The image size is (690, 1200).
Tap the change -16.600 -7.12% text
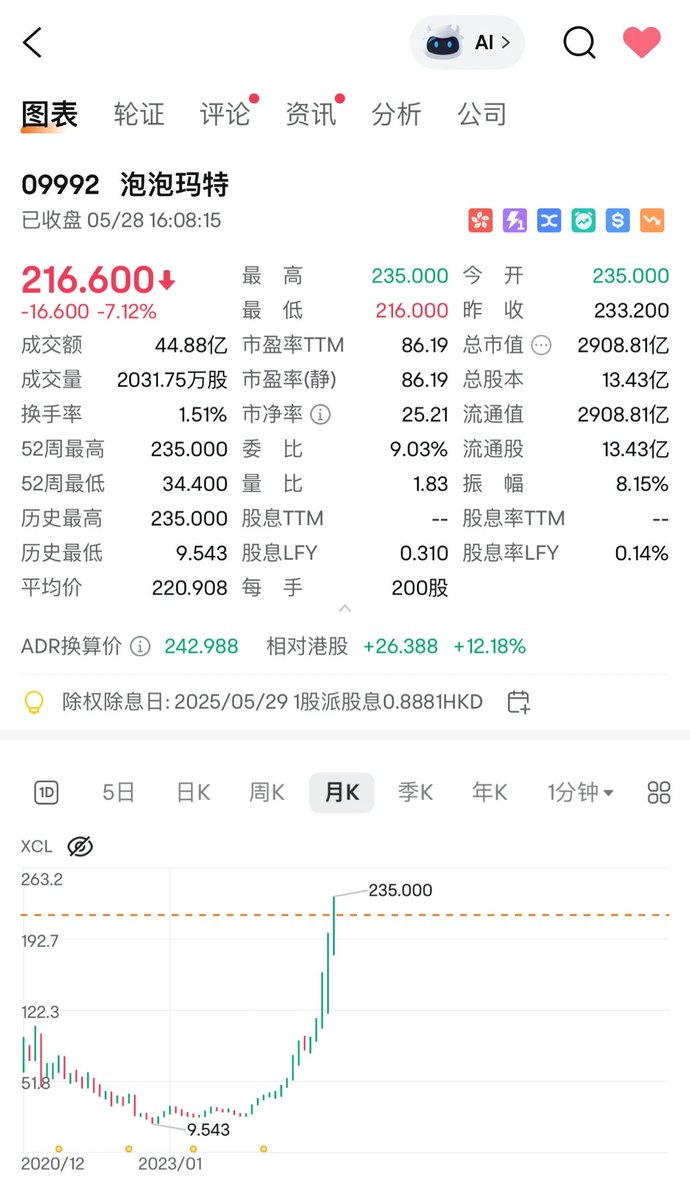pos(89,311)
